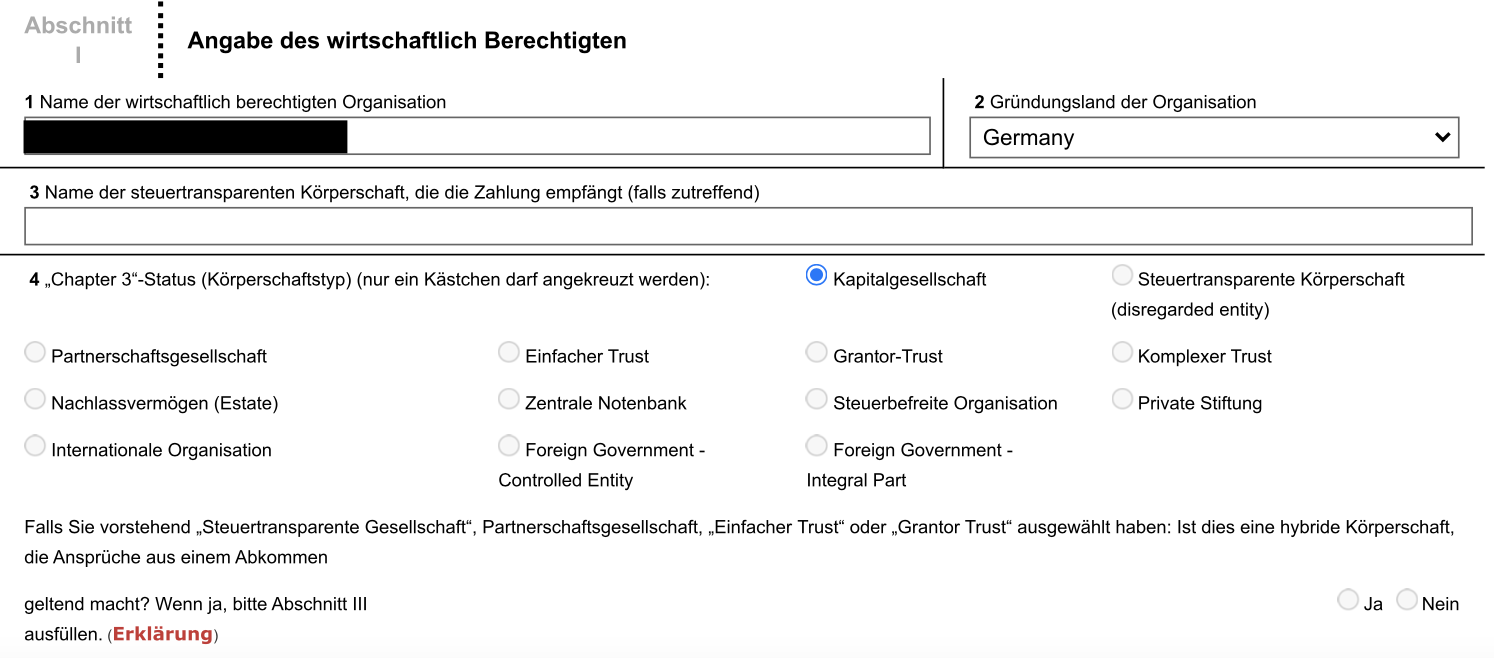The width and height of the screenshot is (1494, 658).
Task: Choose Grantor-Trust radio button
Action: click(x=817, y=352)
